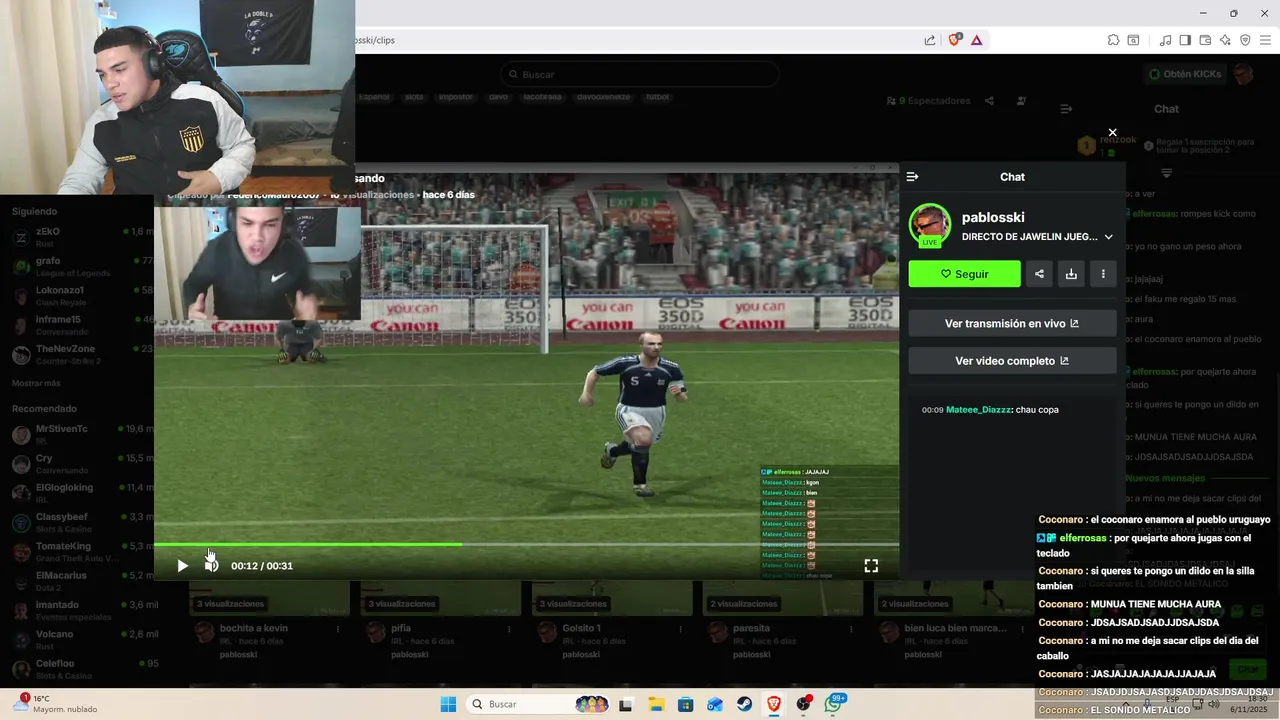Collapse the clip chat panel arrow icon

pyautogui.click(x=912, y=177)
